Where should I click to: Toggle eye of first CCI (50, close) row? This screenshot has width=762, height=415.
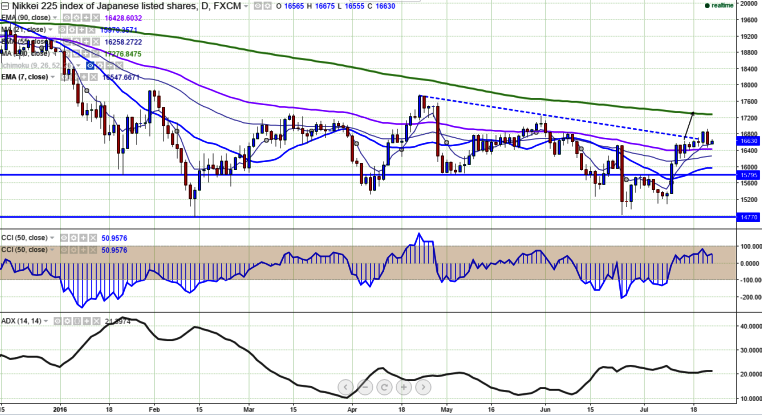[x=64, y=238]
